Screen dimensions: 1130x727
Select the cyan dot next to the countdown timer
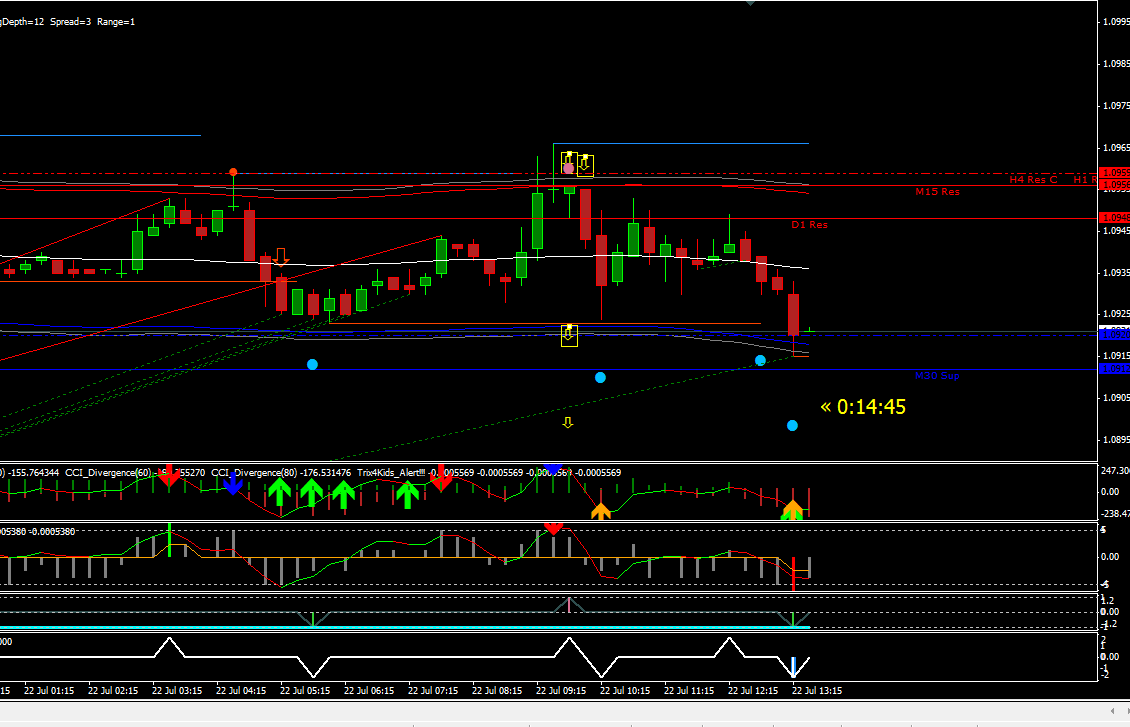[792, 426]
